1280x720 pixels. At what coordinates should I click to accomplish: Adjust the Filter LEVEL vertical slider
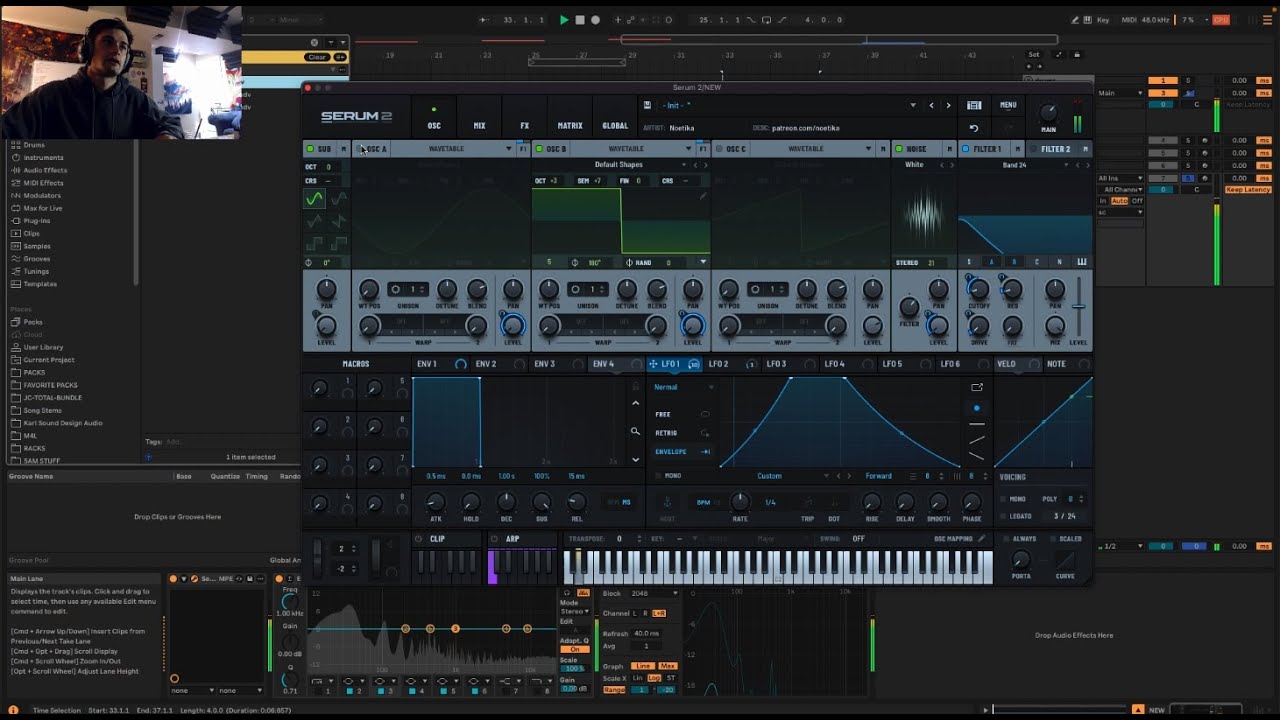point(1078,306)
